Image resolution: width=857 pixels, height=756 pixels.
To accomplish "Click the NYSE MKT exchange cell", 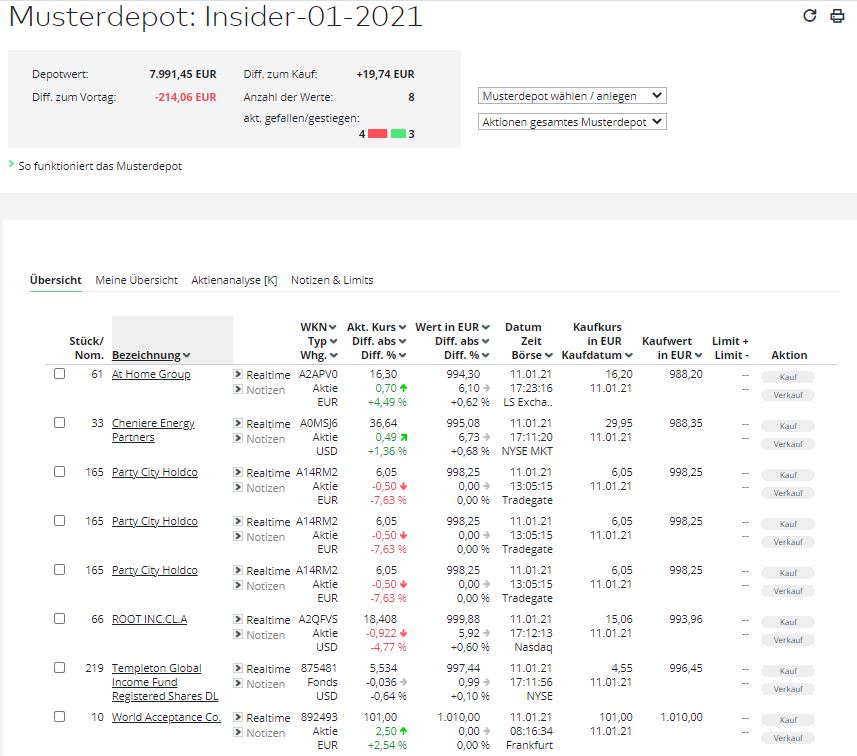I will 527,451.
